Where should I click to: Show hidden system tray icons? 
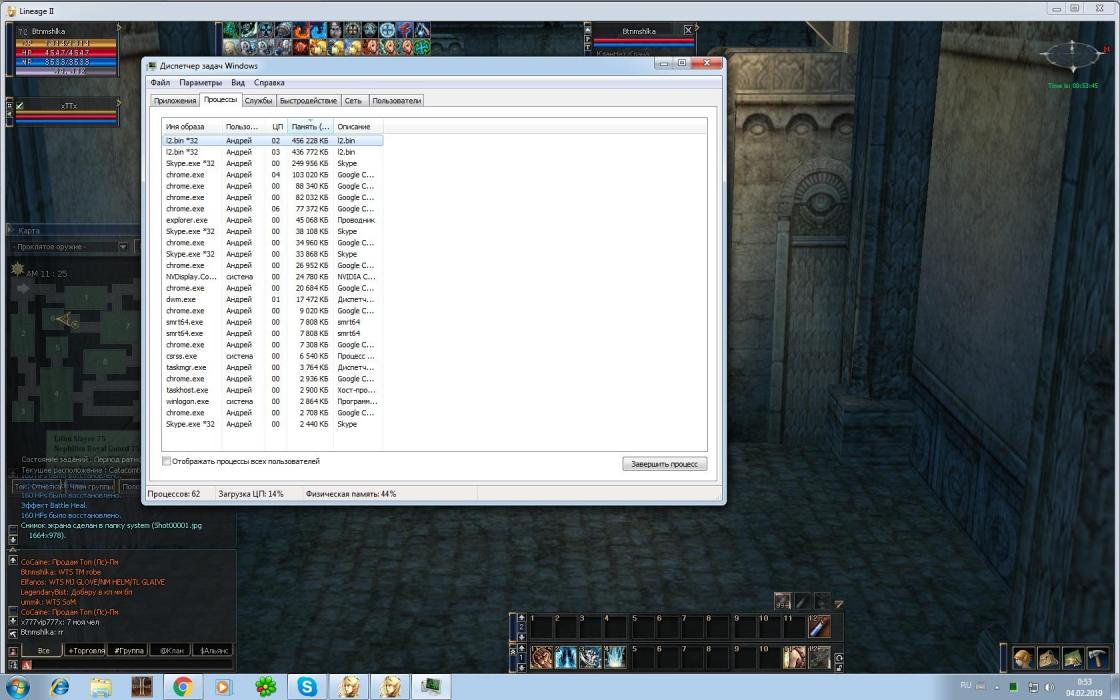(x=997, y=687)
